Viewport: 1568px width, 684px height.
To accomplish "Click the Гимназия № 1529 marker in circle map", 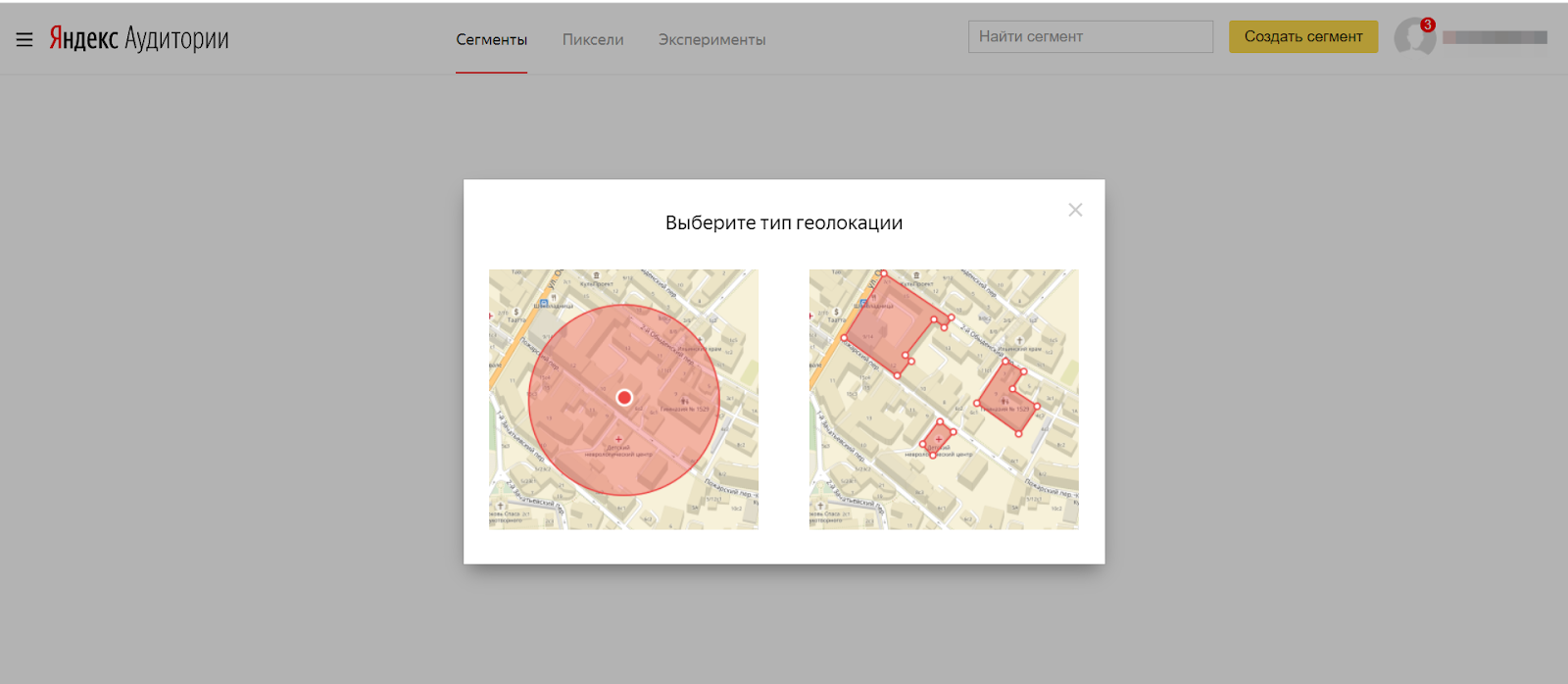I will click(x=684, y=402).
